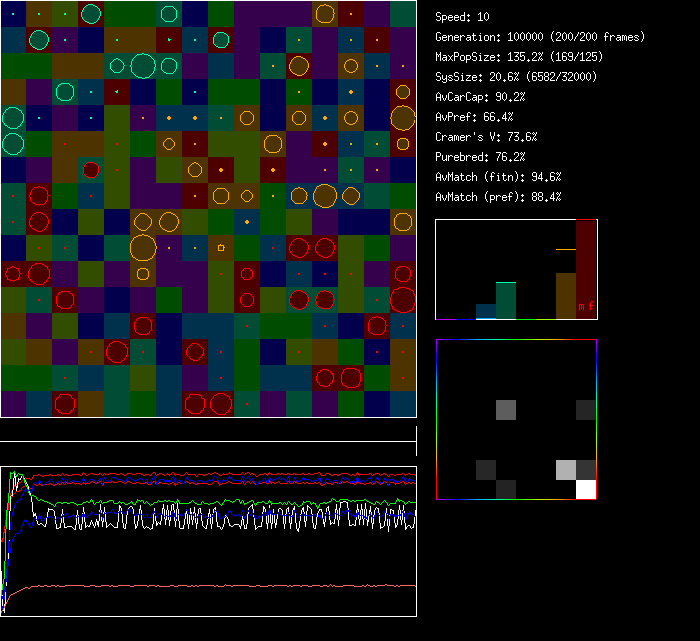
Task: Click the red 'm f' label in histogram
Action: 585,305
